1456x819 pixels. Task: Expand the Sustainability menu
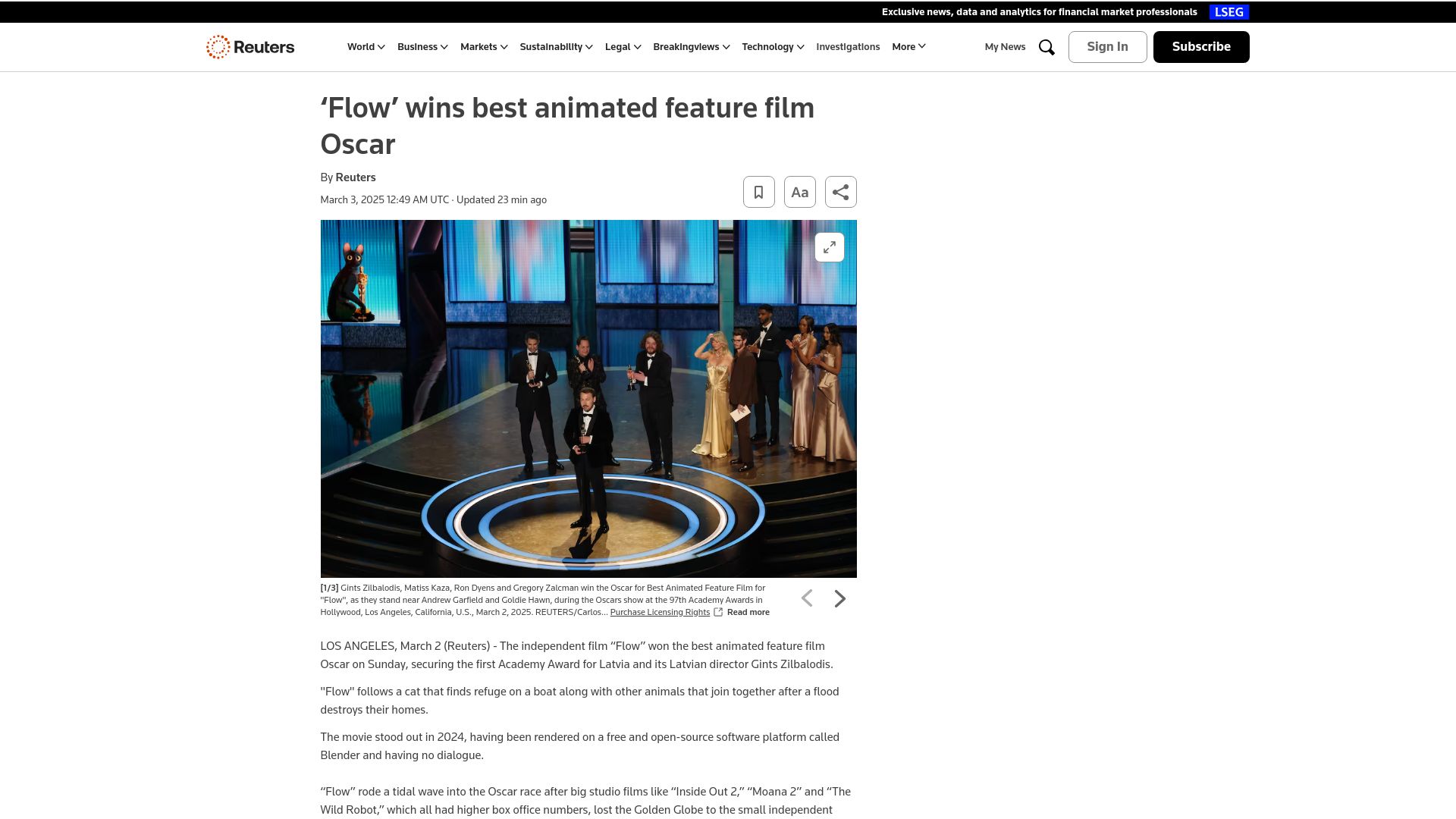(556, 47)
